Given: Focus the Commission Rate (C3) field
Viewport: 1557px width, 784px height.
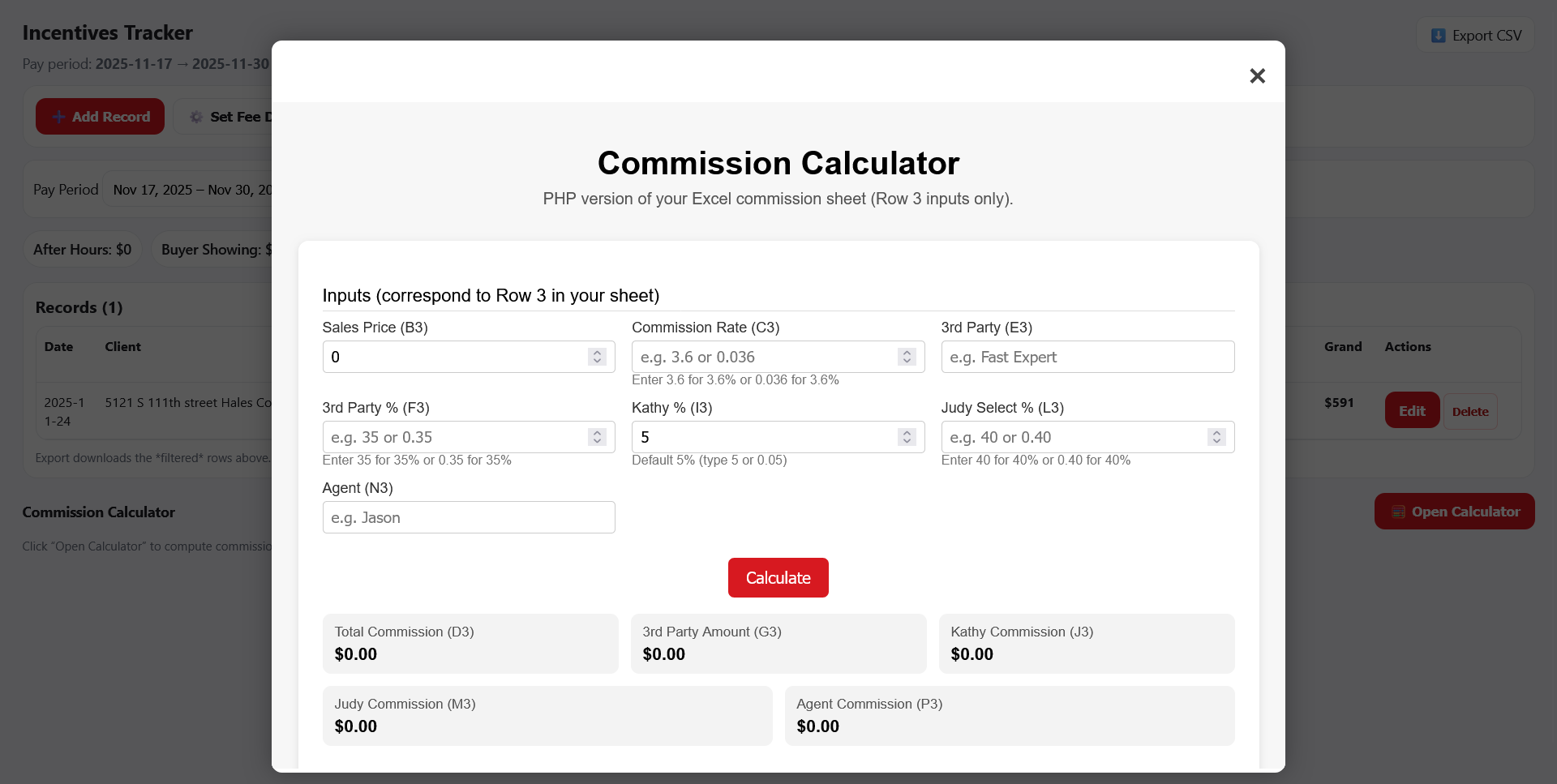Looking at the screenshot, I should (778, 357).
